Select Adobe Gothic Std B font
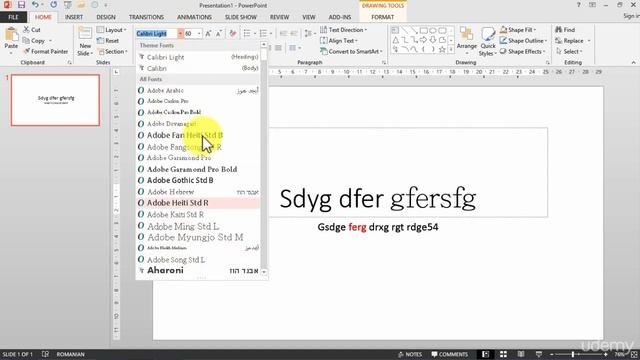 198,180
